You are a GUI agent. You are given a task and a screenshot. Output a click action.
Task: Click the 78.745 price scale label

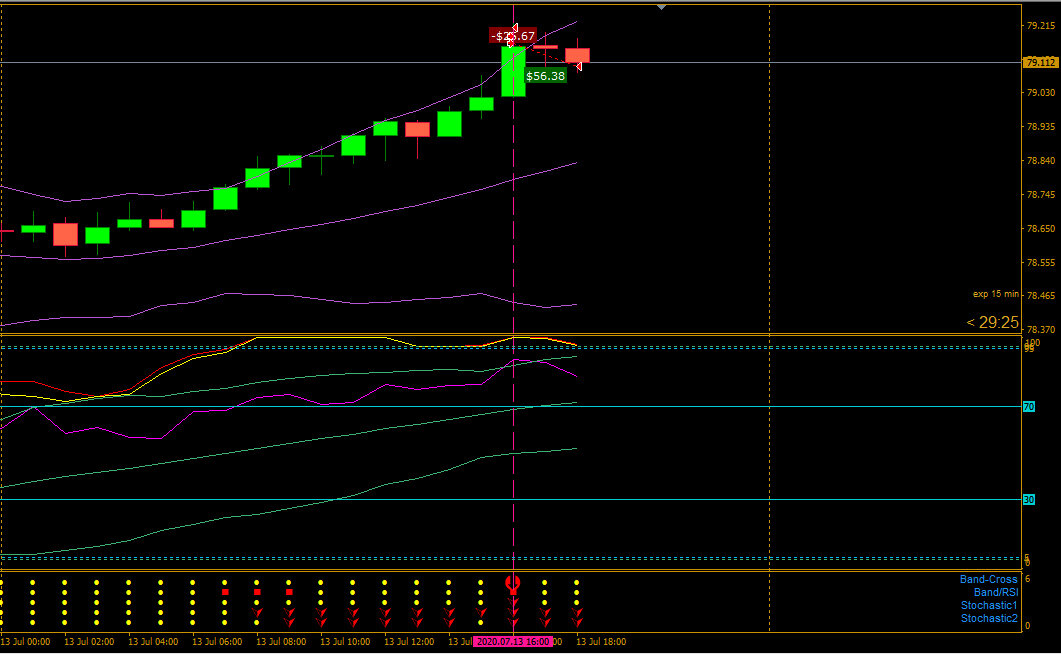point(1041,195)
